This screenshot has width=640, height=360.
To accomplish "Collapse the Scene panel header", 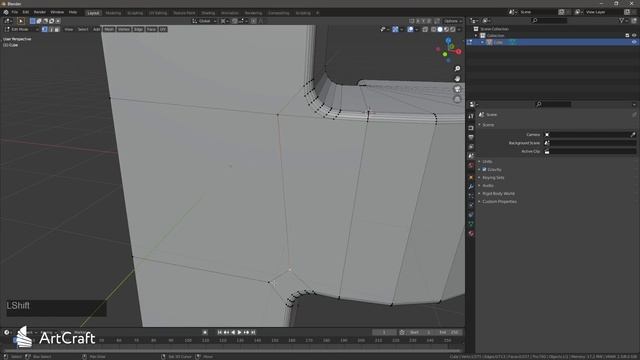I will [488, 125].
